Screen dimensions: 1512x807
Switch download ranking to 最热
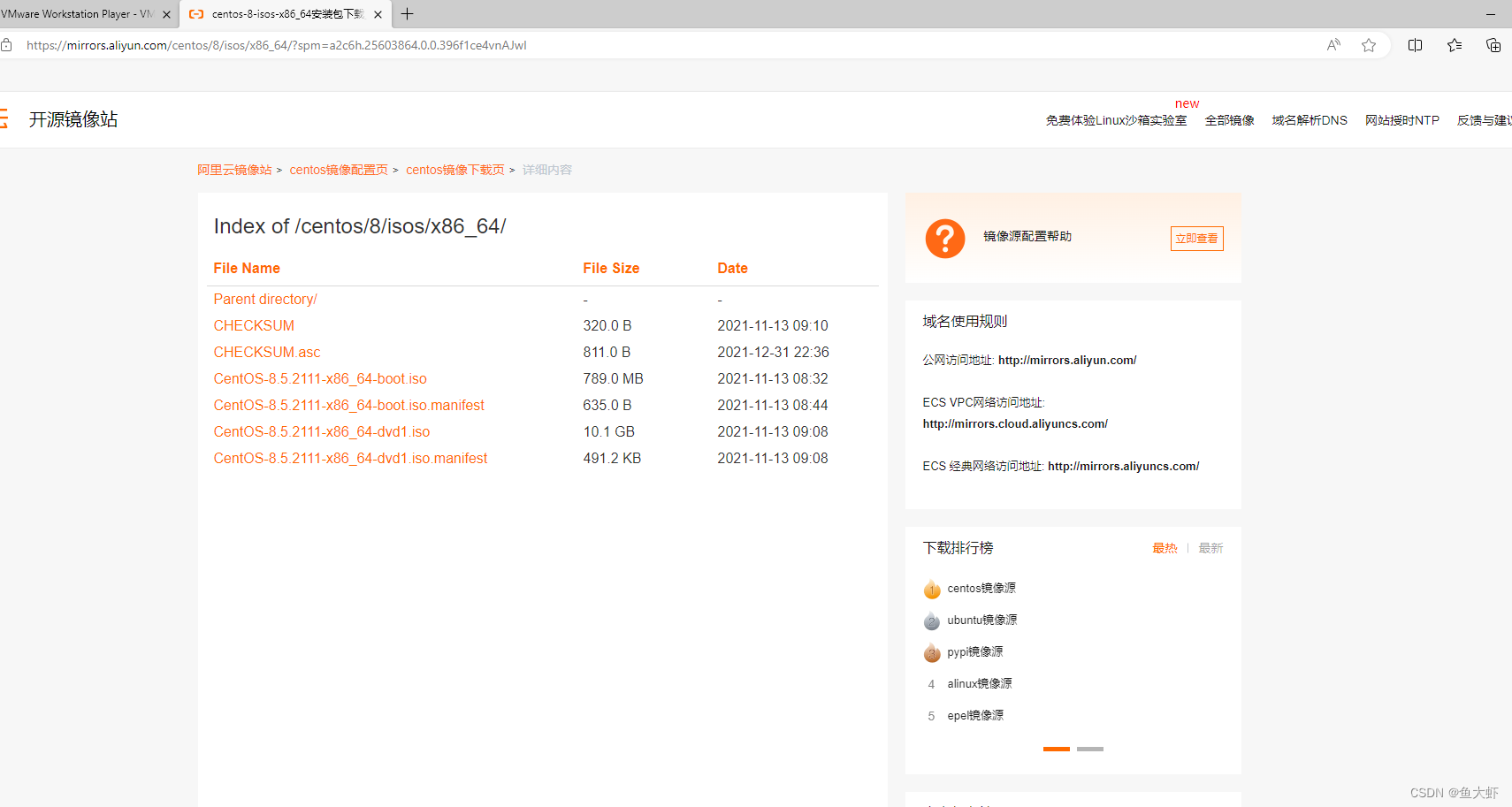tap(1165, 548)
